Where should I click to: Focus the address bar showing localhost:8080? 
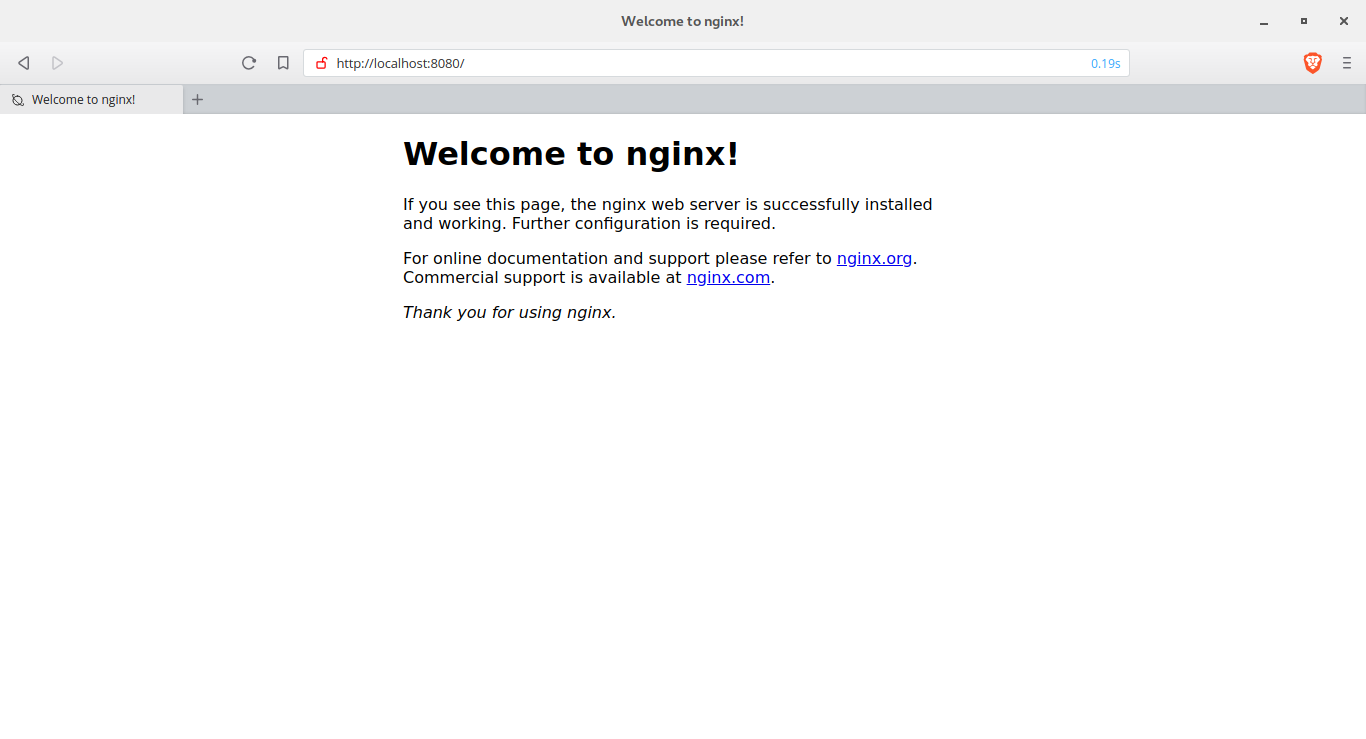click(700, 63)
